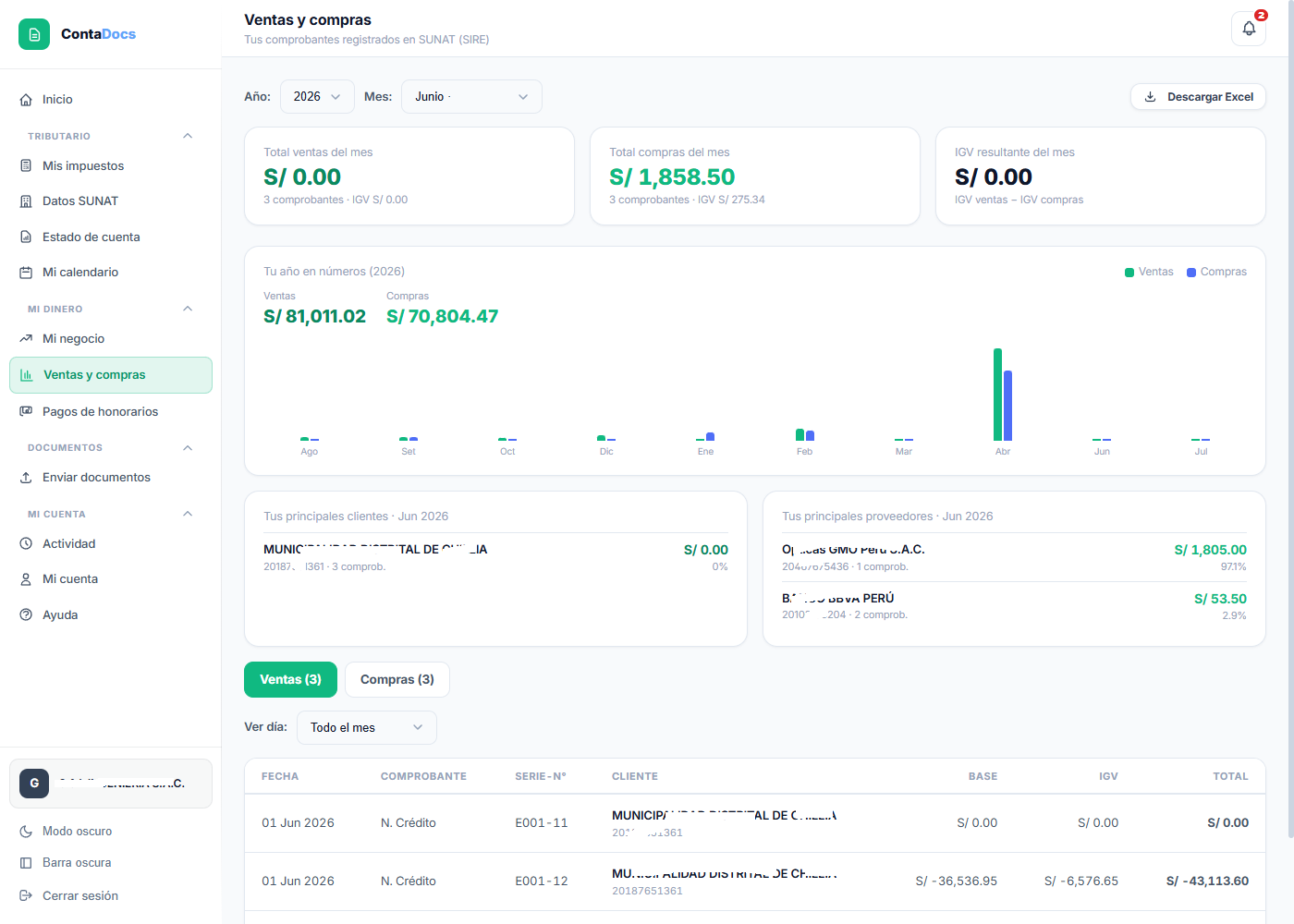
Task: Select the BBVA PERÚ provider row
Action: (x=1014, y=606)
